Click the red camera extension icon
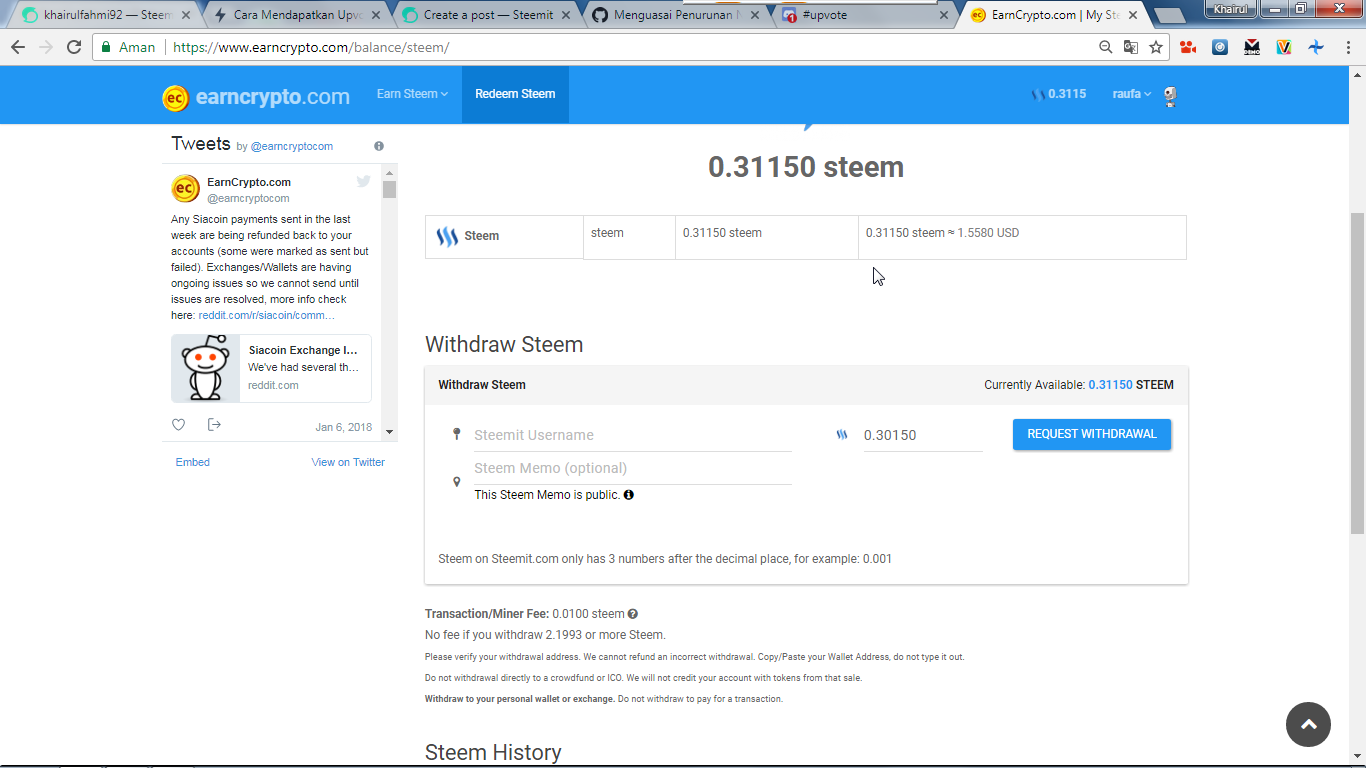 (x=1188, y=47)
